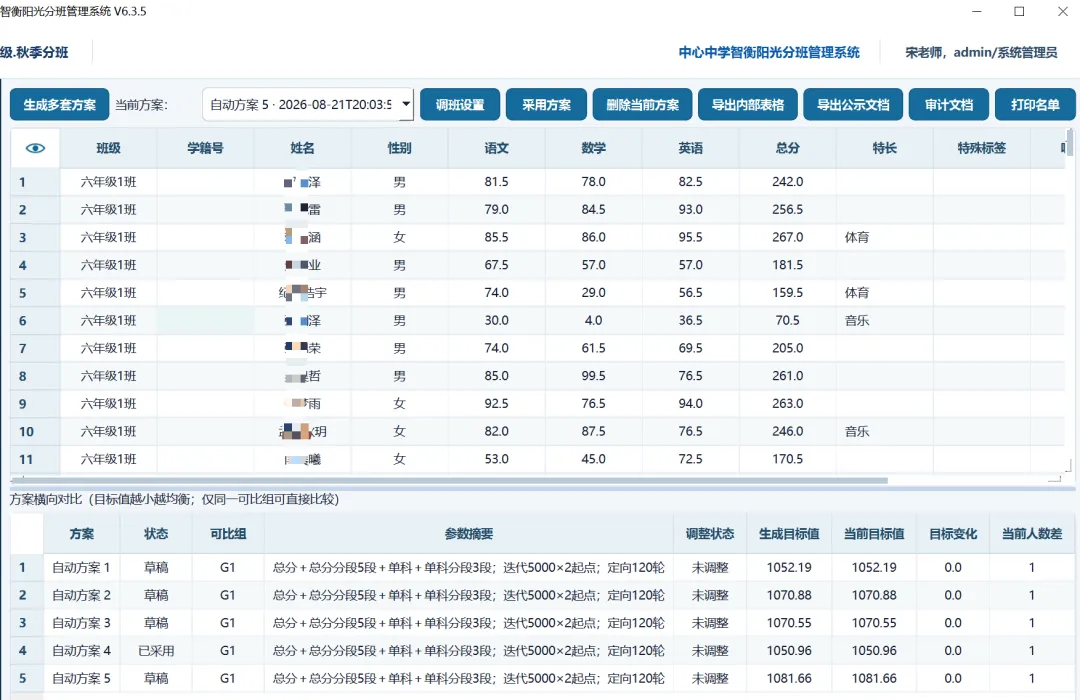The height and width of the screenshot is (700, 1080).
Task: Click the 打印名单 button
Action: (x=1035, y=105)
